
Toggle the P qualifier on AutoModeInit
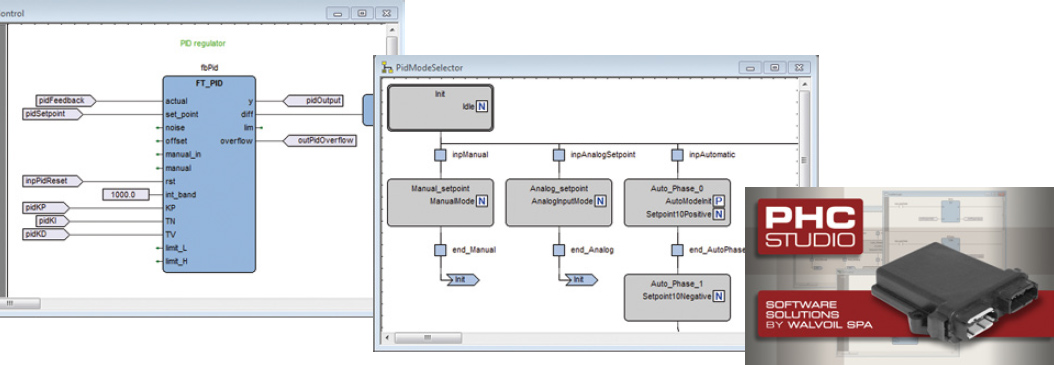[x=719, y=202]
